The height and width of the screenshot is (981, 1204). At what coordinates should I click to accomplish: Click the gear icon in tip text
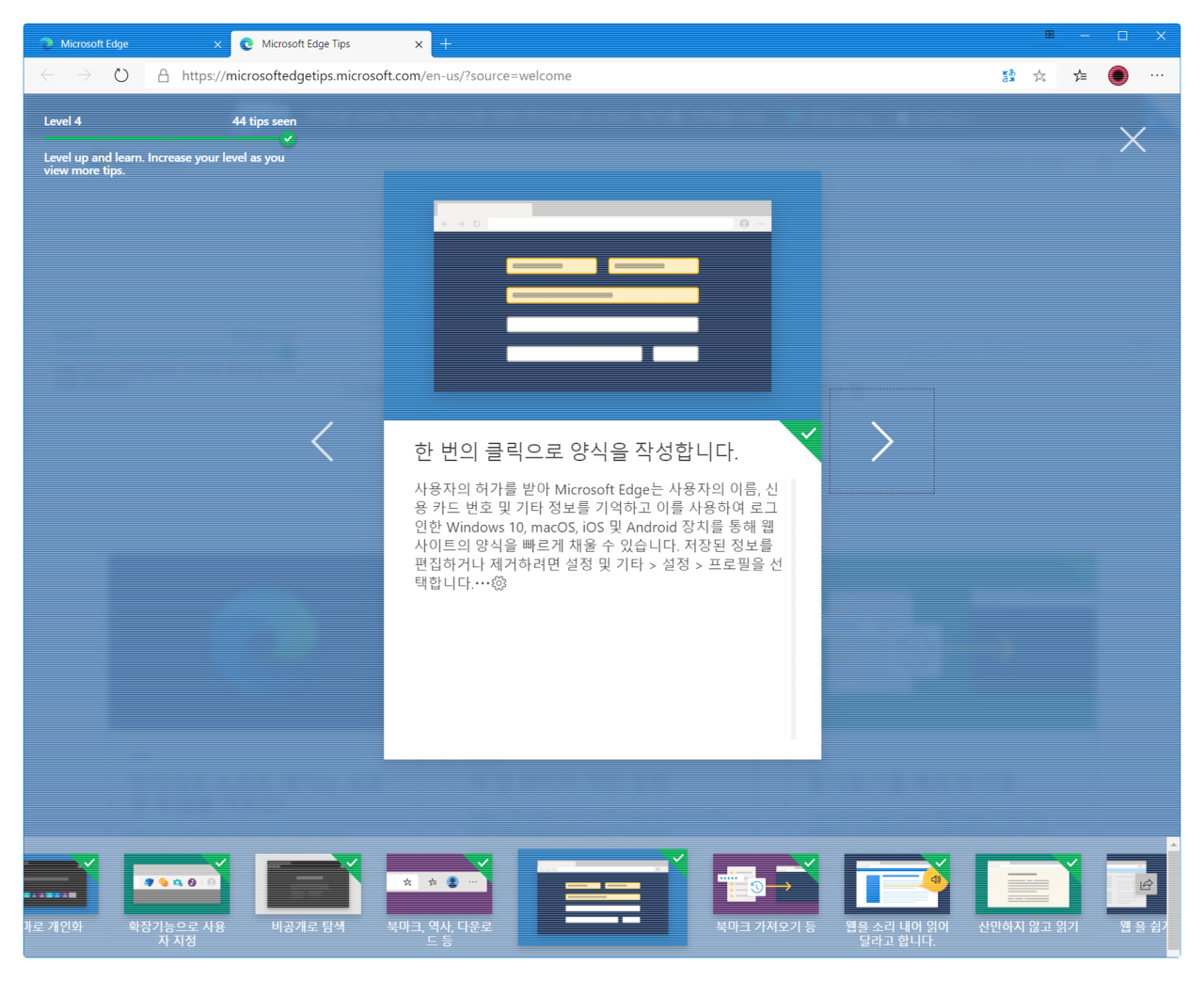499,583
